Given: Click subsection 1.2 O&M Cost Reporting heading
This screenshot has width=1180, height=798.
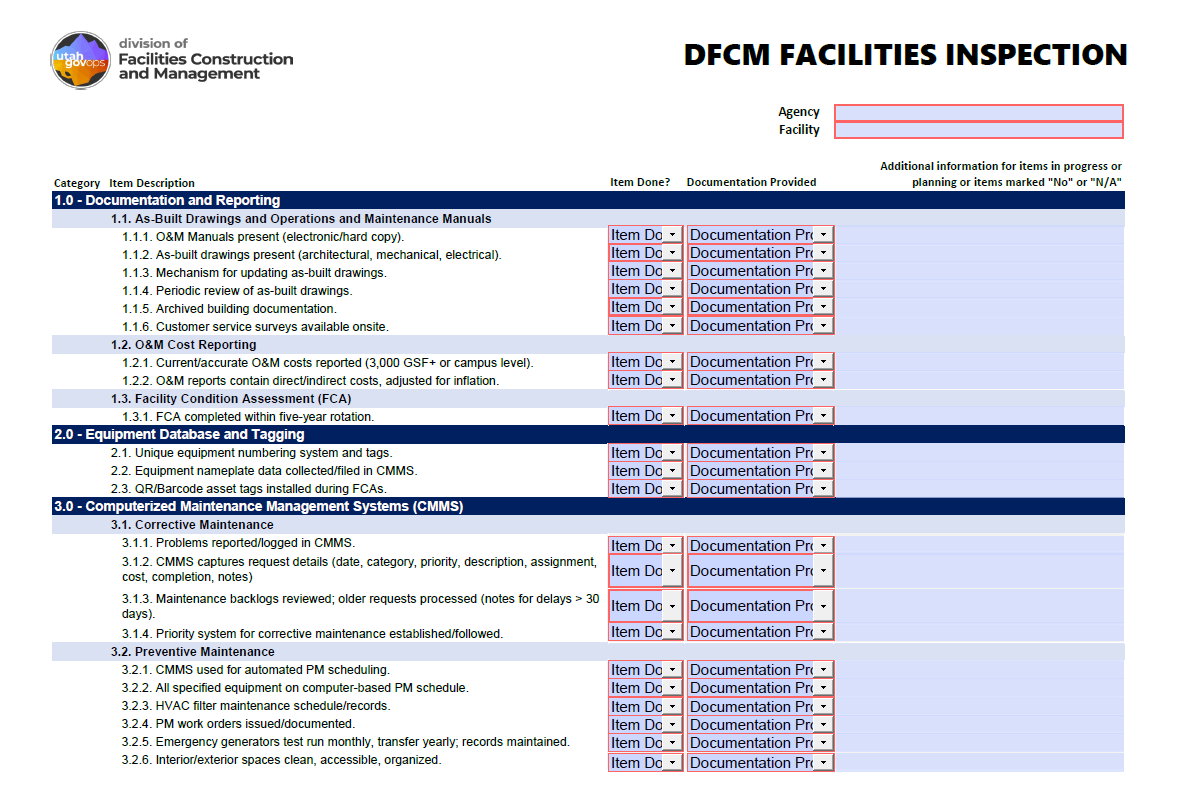Looking at the screenshot, I should [x=184, y=345].
